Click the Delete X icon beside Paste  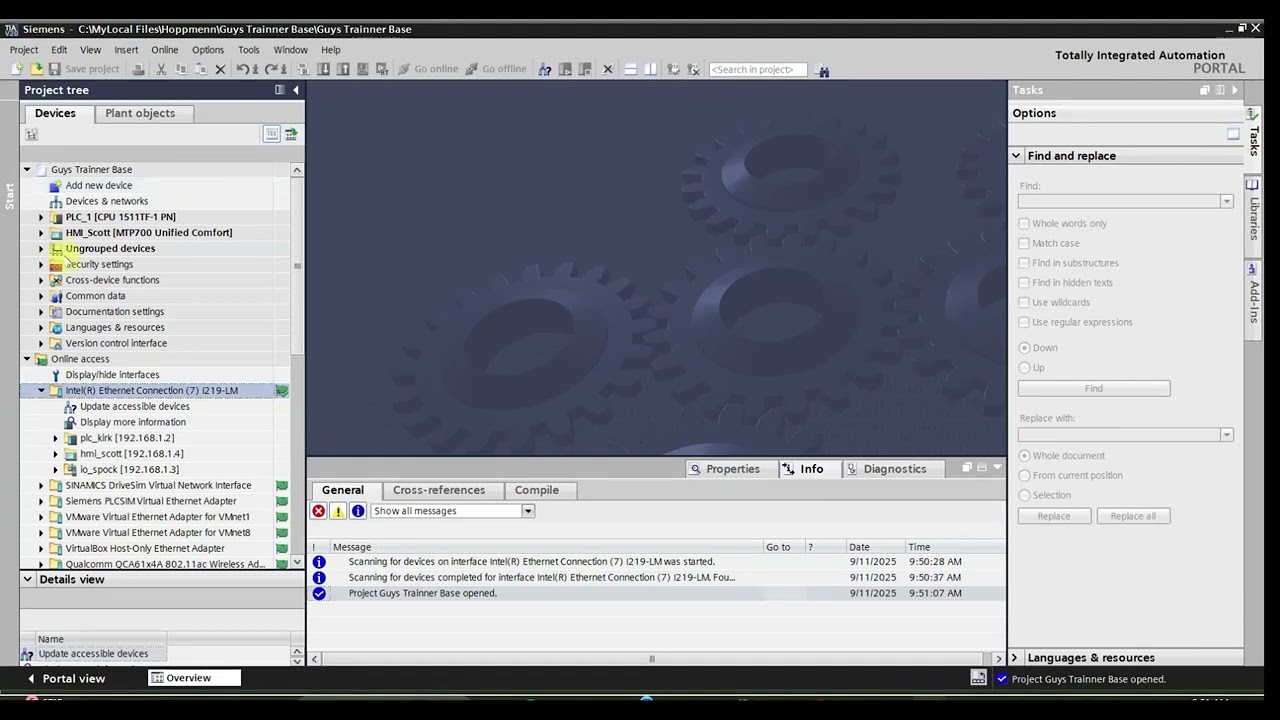point(220,69)
